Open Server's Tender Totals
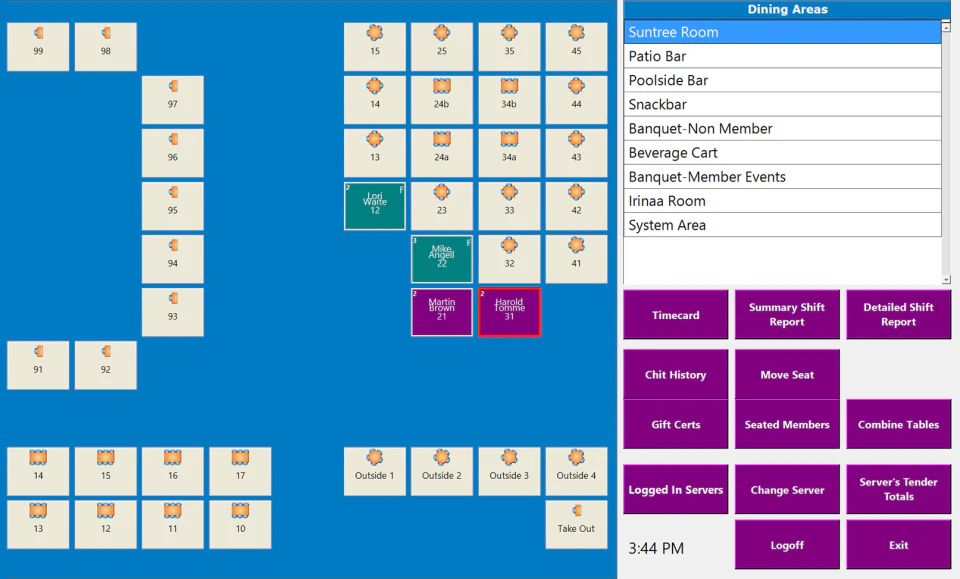 pyautogui.click(x=898, y=489)
